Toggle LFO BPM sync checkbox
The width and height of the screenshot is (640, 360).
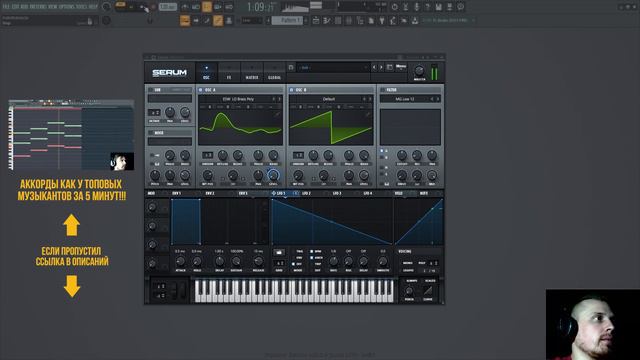(x=311, y=251)
